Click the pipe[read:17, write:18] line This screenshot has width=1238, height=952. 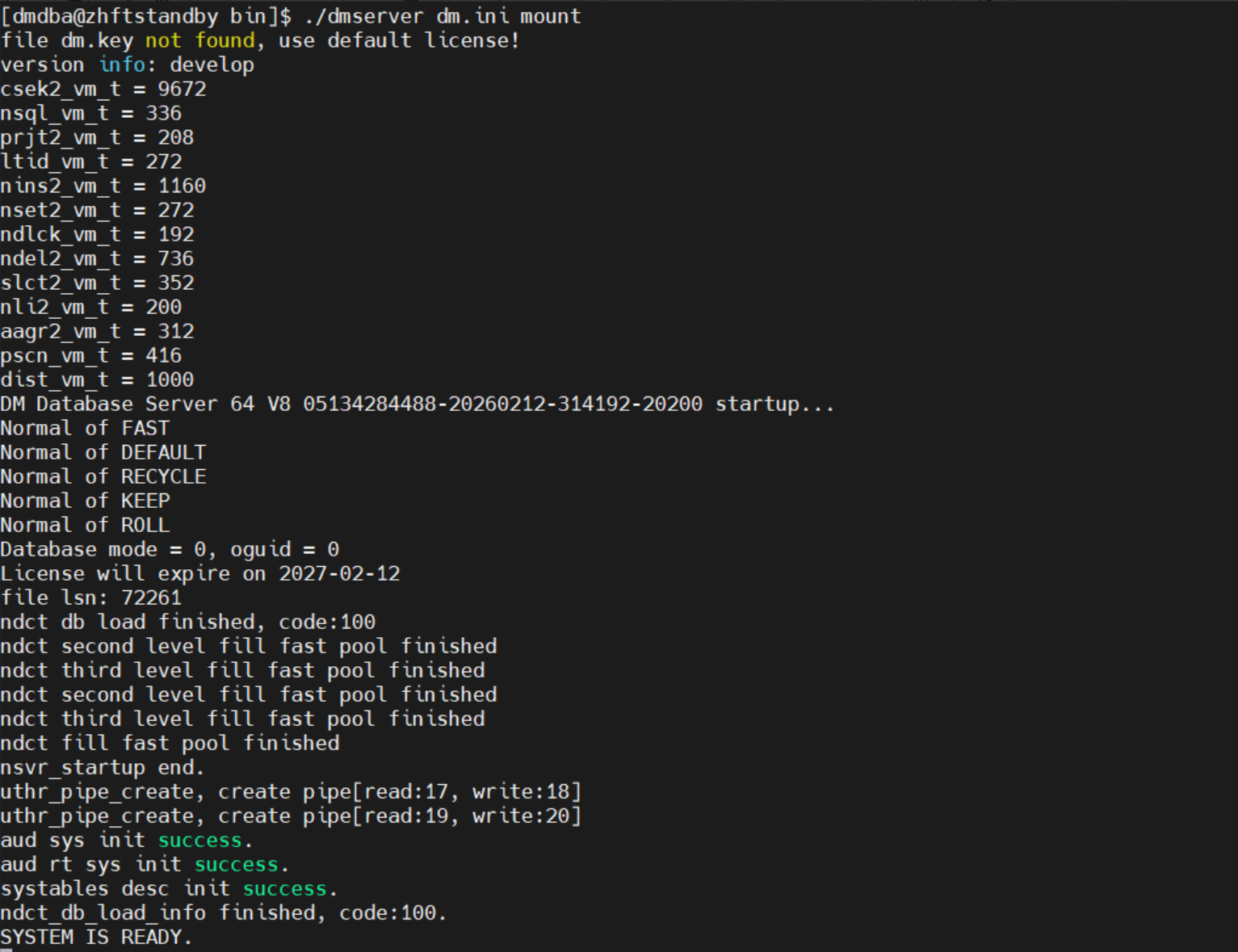291,791
